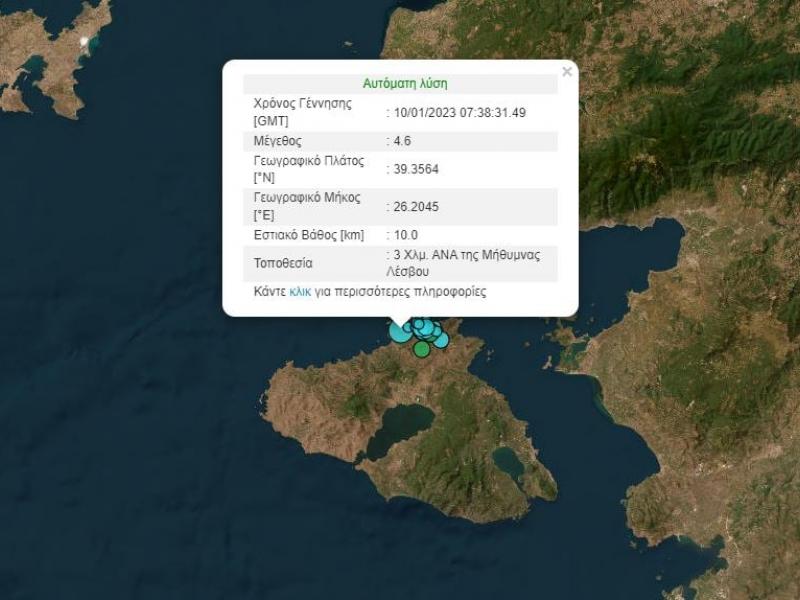This screenshot has width=800, height=600.
Task: Click the focal depth value 10.0
Action: pos(406,235)
